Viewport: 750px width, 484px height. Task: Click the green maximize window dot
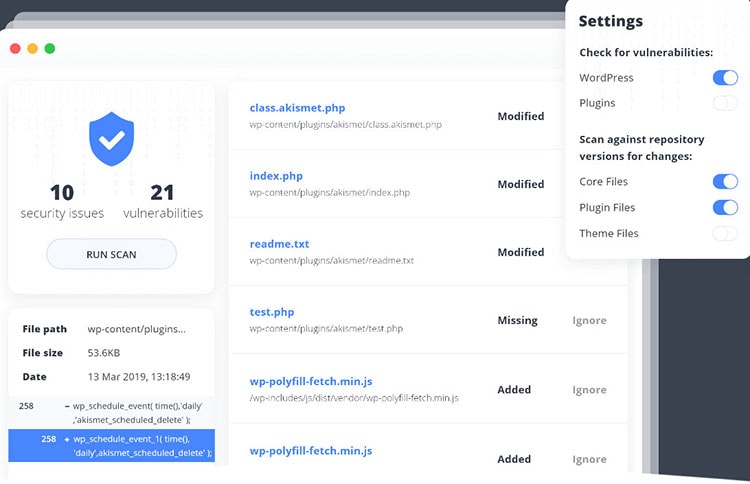[50, 48]
